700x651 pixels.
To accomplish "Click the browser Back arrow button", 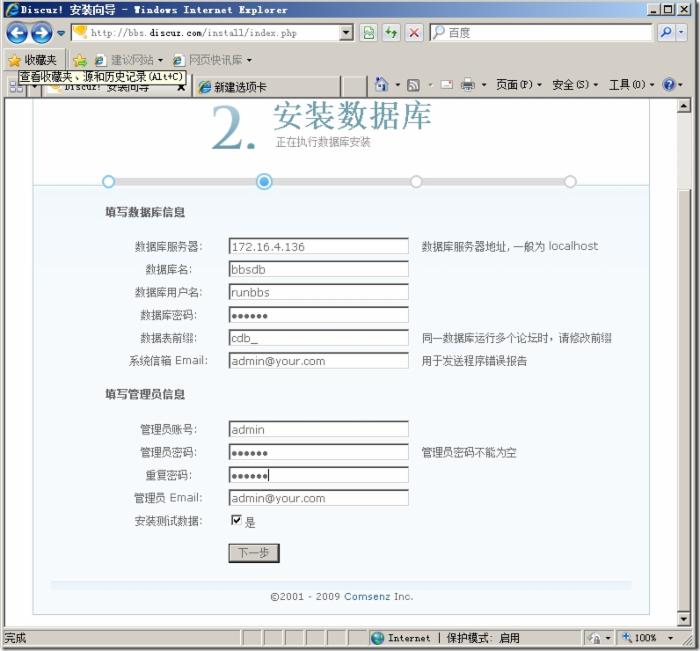I will (17, 33).
